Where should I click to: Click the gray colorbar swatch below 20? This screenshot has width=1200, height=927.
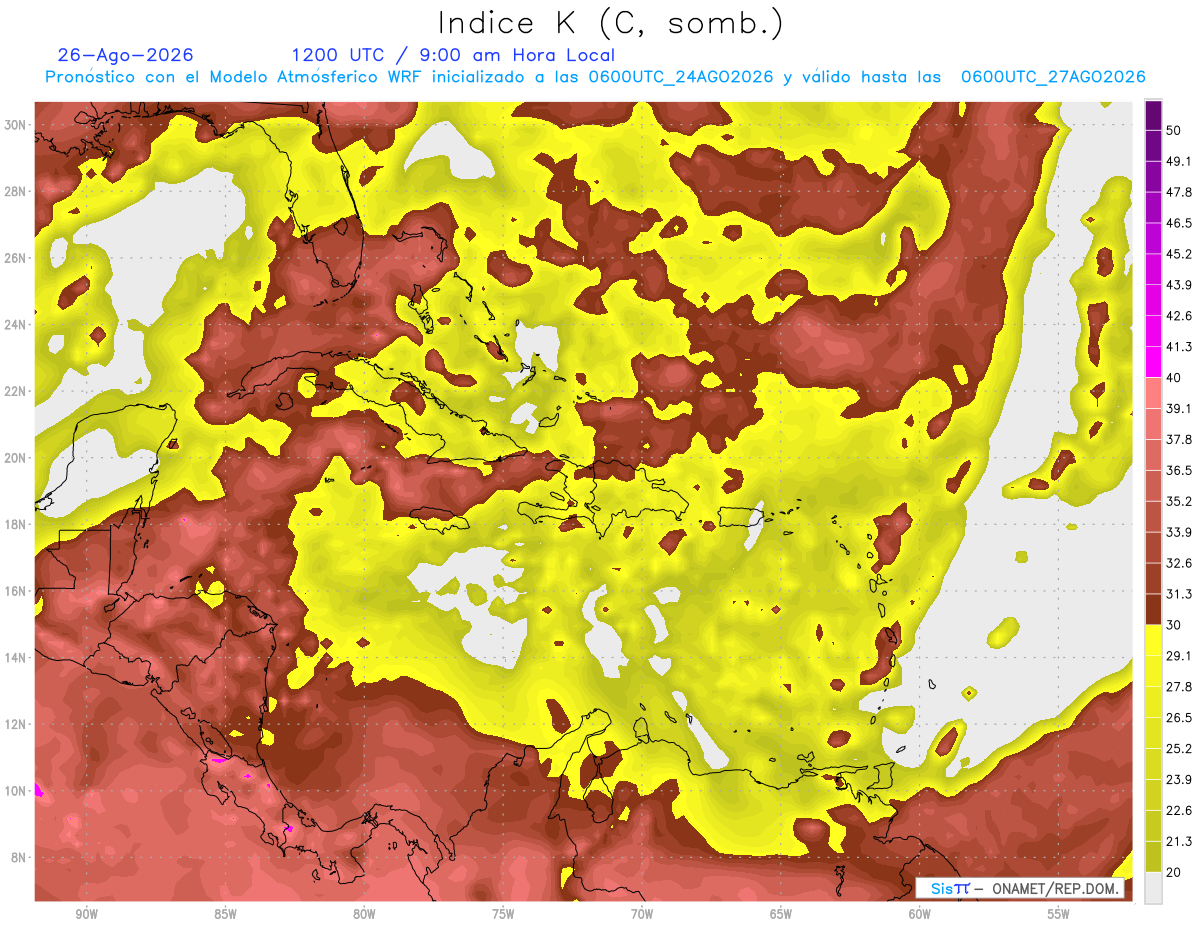1153,888
